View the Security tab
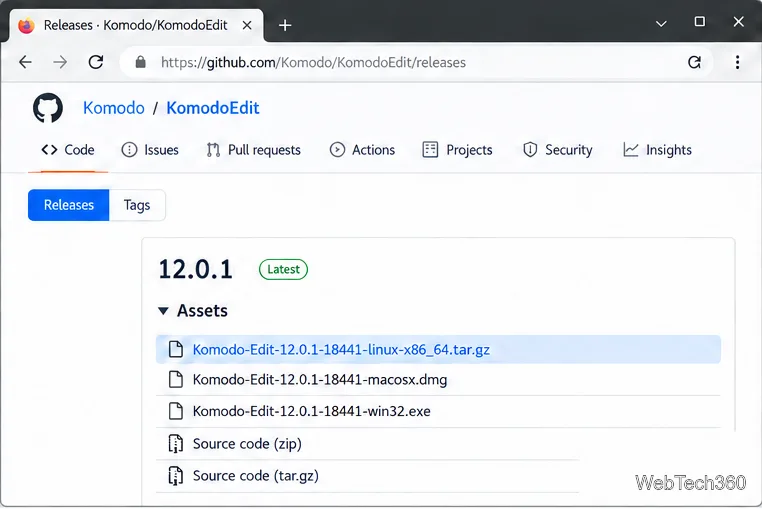Viewport: 762px width, 509px height. 557,150
